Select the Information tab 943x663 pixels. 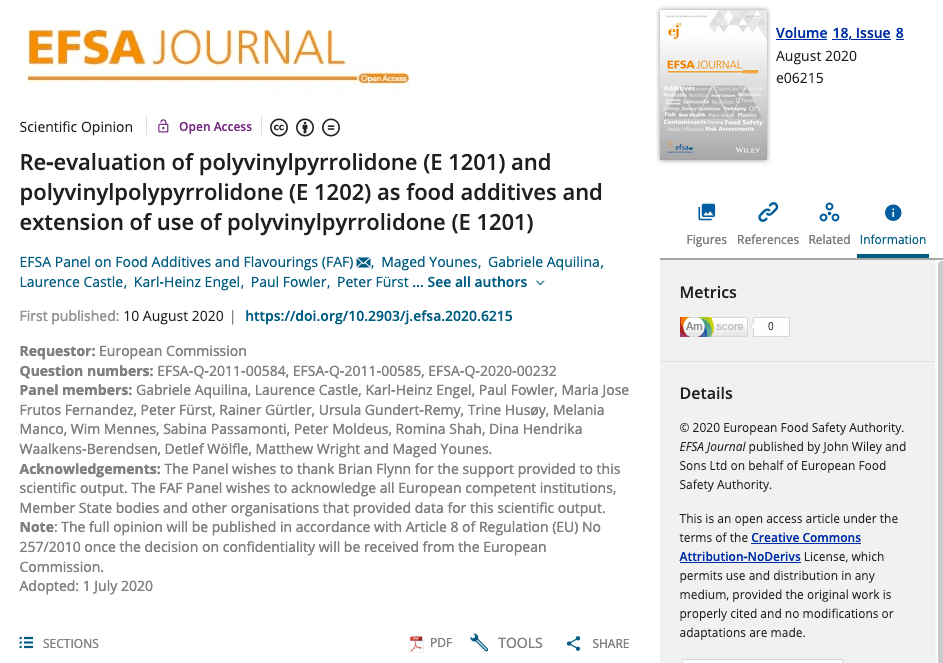click(x=892, y=224)
